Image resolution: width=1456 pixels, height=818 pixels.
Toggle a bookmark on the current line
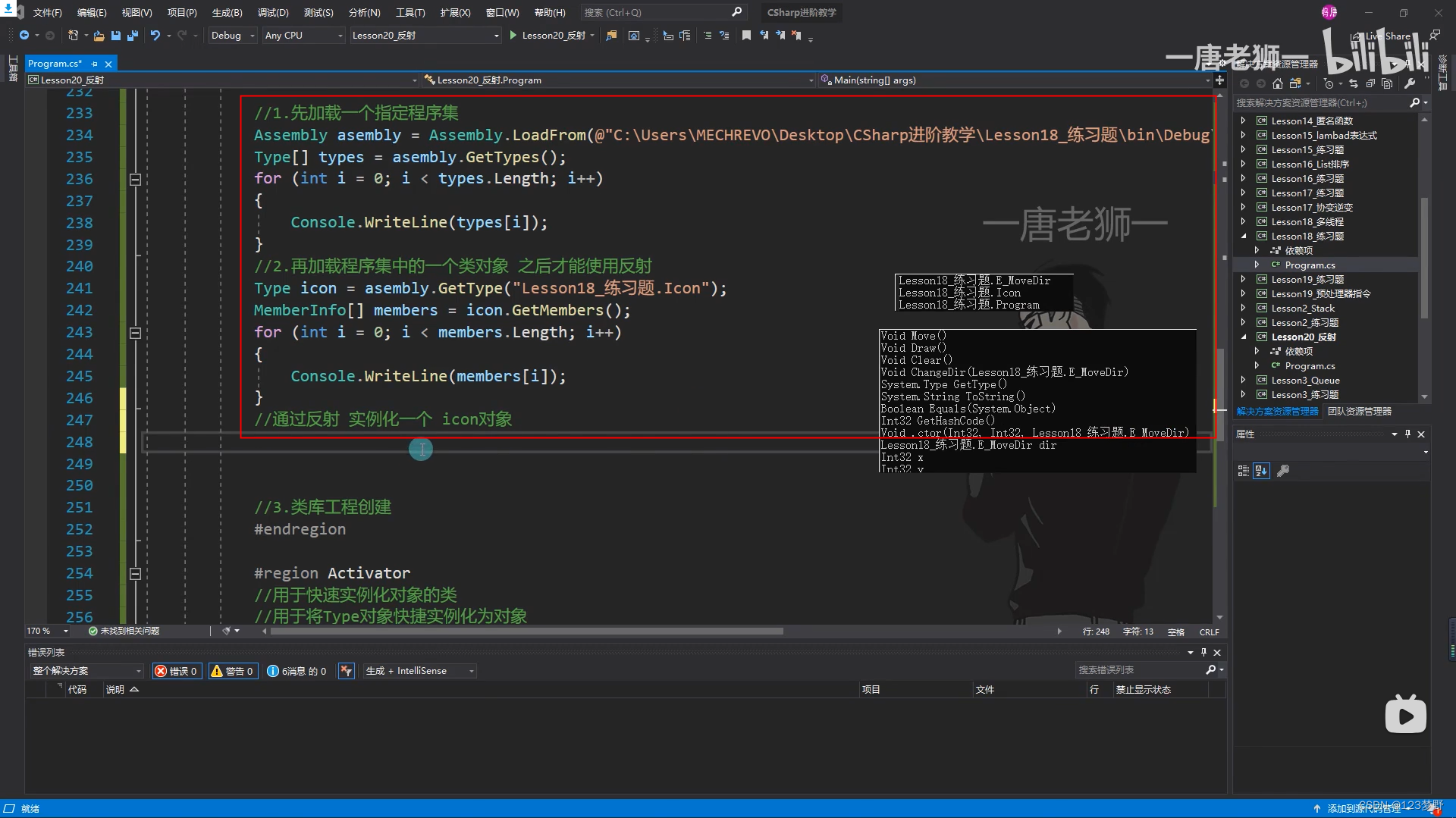click(x=746, y=36)
